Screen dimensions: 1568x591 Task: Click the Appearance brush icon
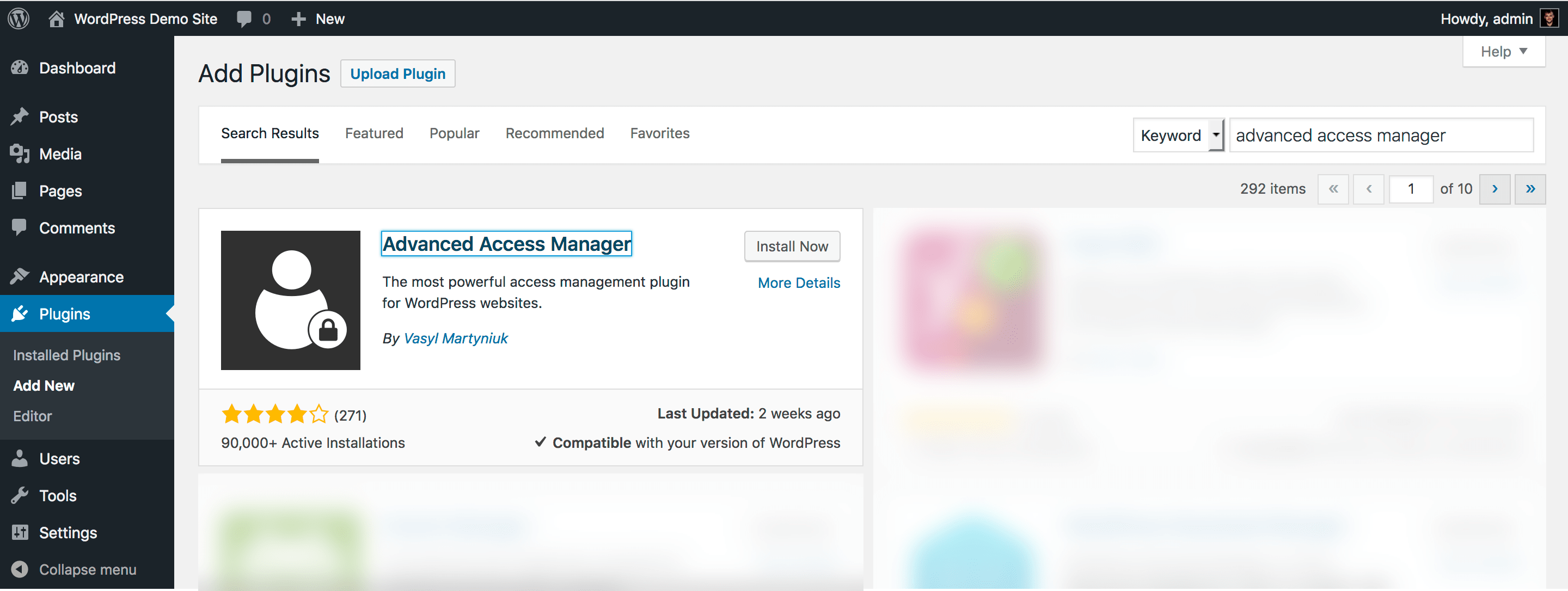click(20, 276)
